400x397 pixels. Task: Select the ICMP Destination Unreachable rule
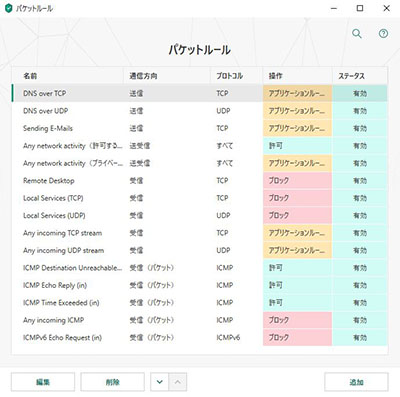click(x=200, y=268)
